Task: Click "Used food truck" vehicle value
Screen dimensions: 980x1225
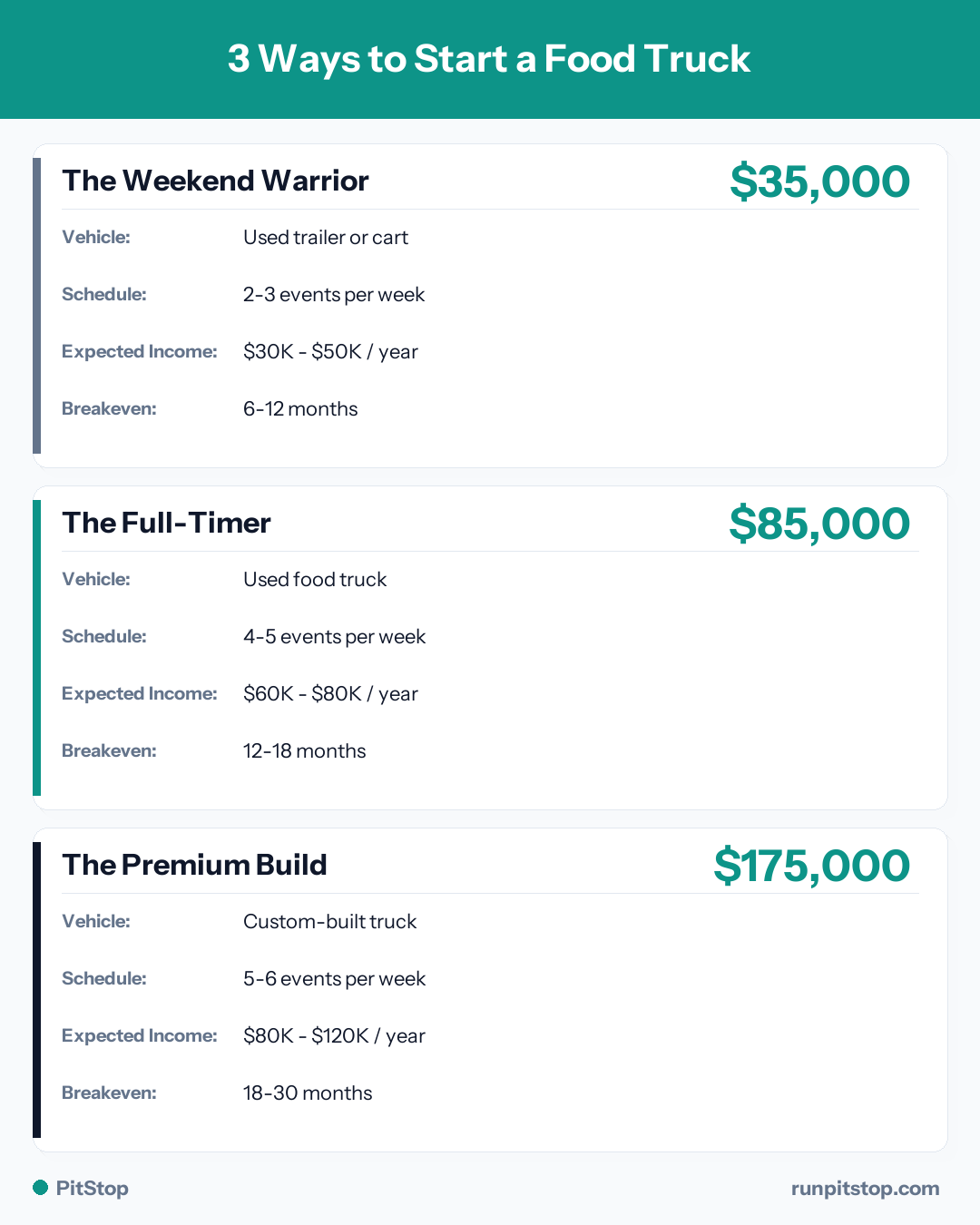Action: (315, 580)
